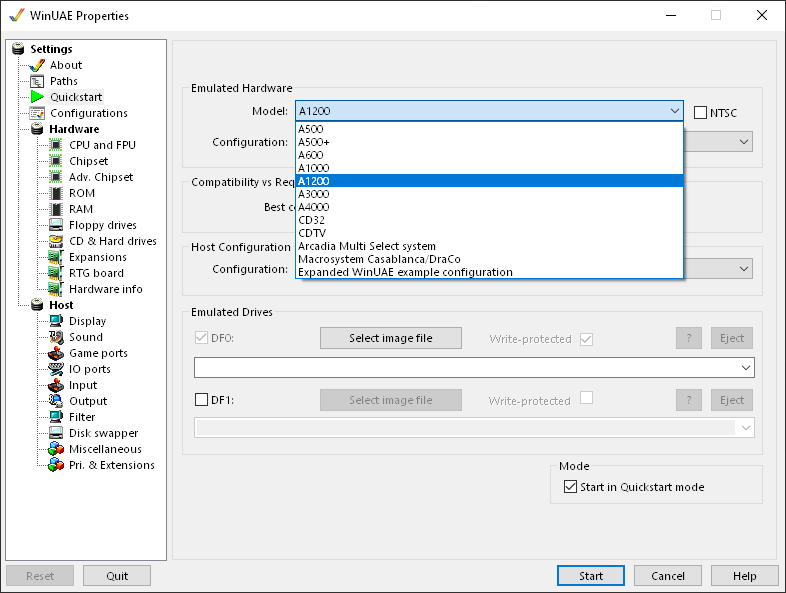Click the Help button
Screen dimensions: 786x593
[744, 576]
